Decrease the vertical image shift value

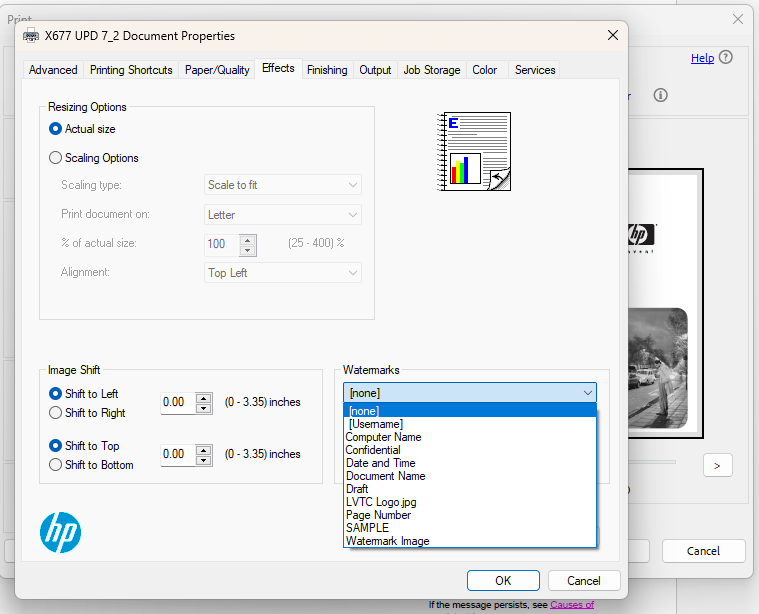204,460
